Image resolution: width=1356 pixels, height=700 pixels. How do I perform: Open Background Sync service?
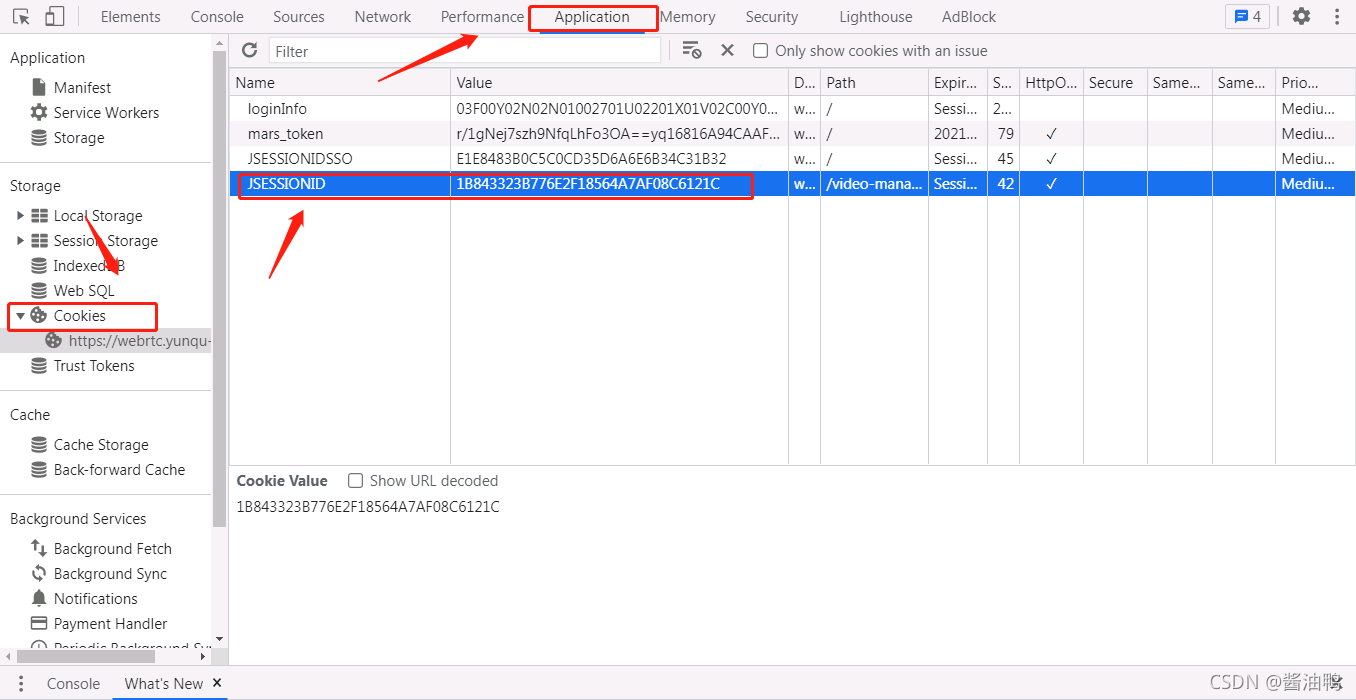[110, 574]
